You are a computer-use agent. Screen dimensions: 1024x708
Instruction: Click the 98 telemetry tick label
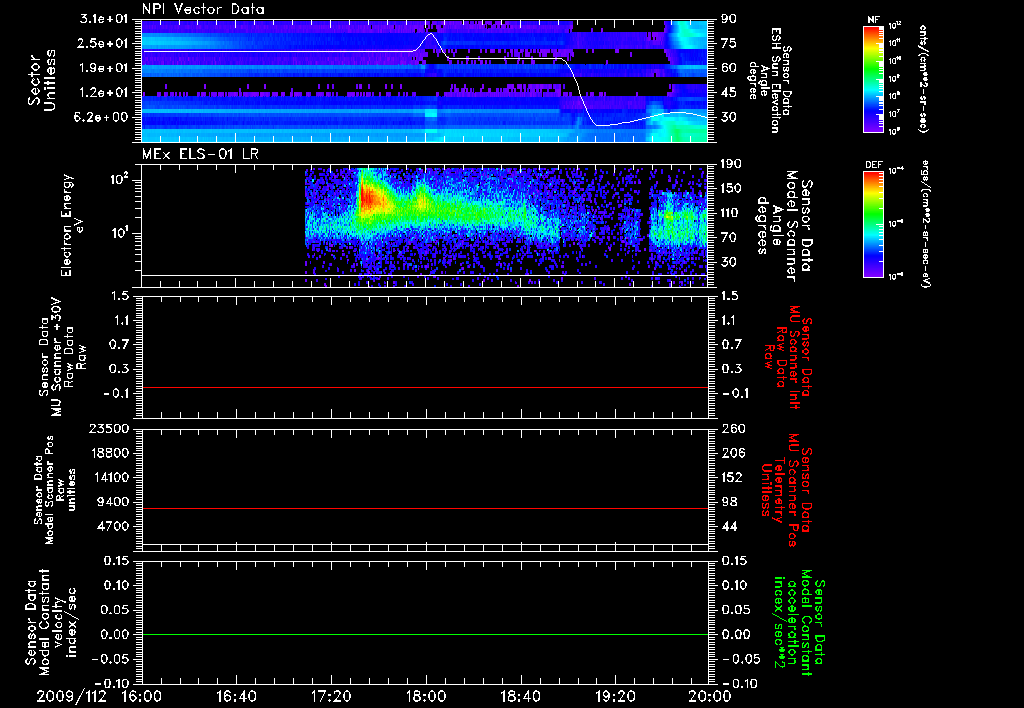729,502
